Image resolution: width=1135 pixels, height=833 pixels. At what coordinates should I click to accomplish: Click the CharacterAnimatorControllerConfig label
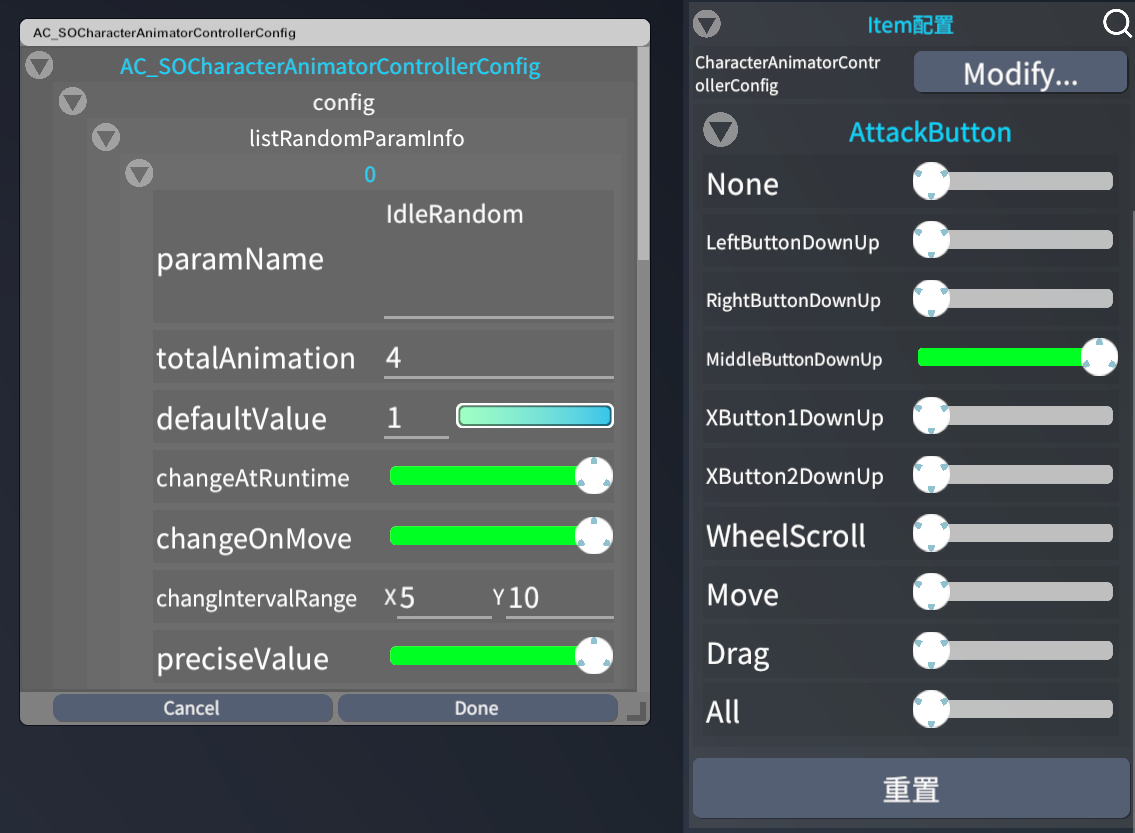click(788, 74)
